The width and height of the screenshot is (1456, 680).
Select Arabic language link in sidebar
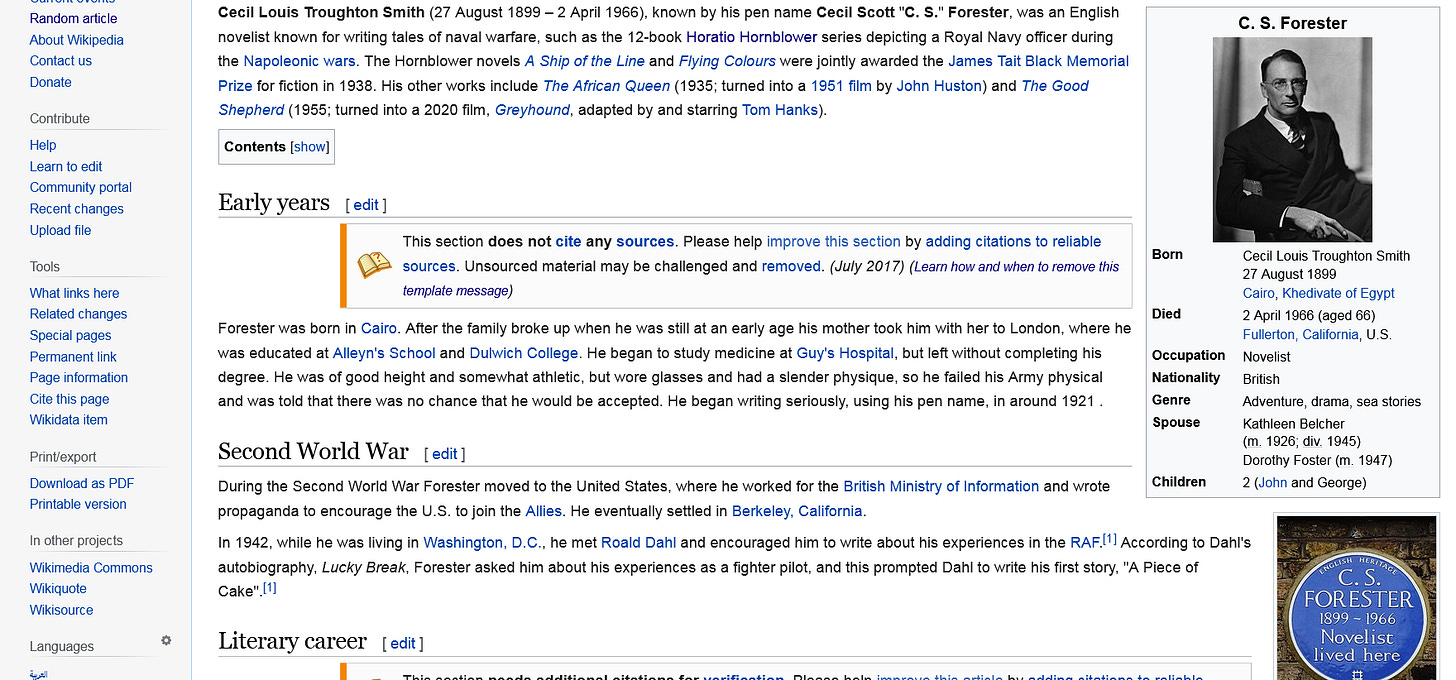click(39, 675)
